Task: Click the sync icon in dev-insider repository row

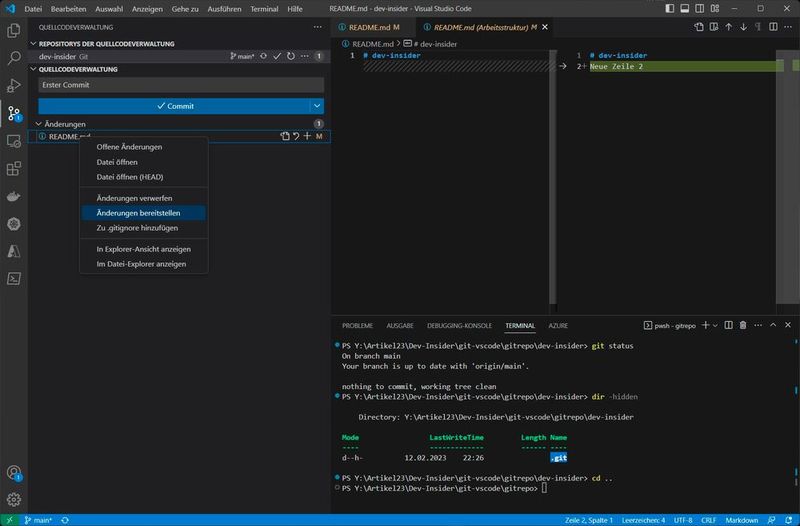Action: click(x=263, y=56)
